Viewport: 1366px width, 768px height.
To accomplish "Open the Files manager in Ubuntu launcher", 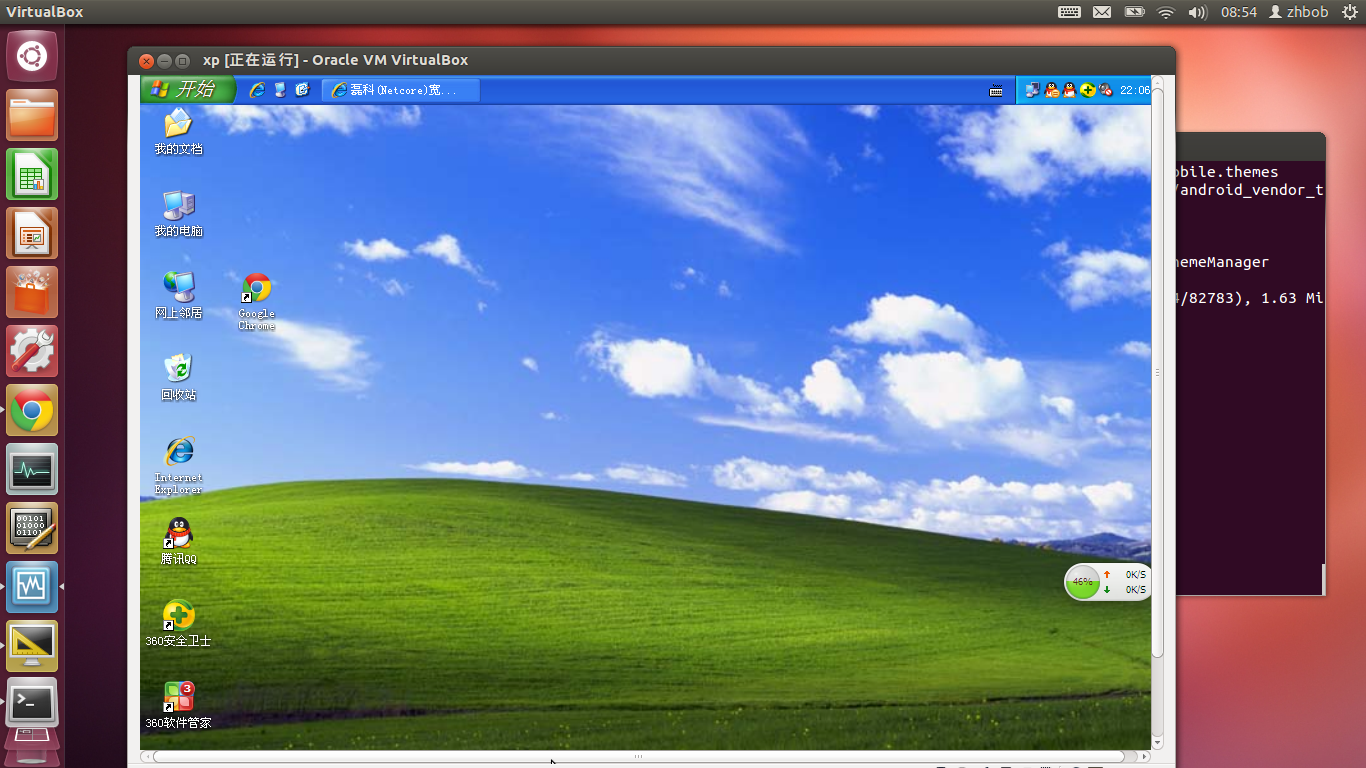I will (32, 115).
